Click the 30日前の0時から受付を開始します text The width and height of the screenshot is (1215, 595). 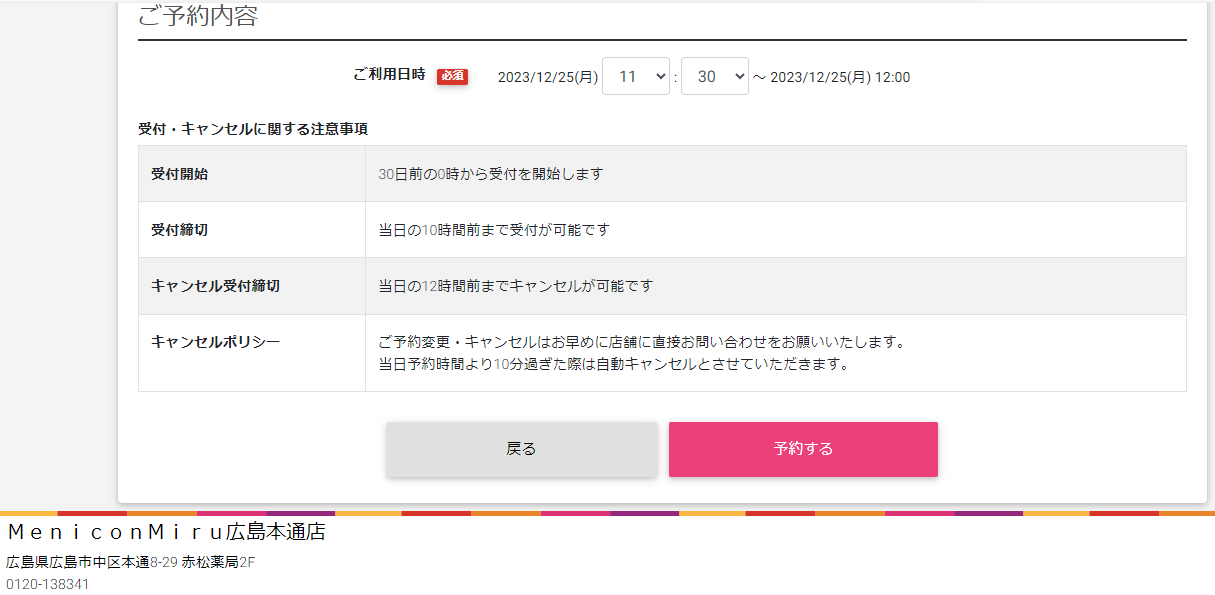click(x=490, y=174)
